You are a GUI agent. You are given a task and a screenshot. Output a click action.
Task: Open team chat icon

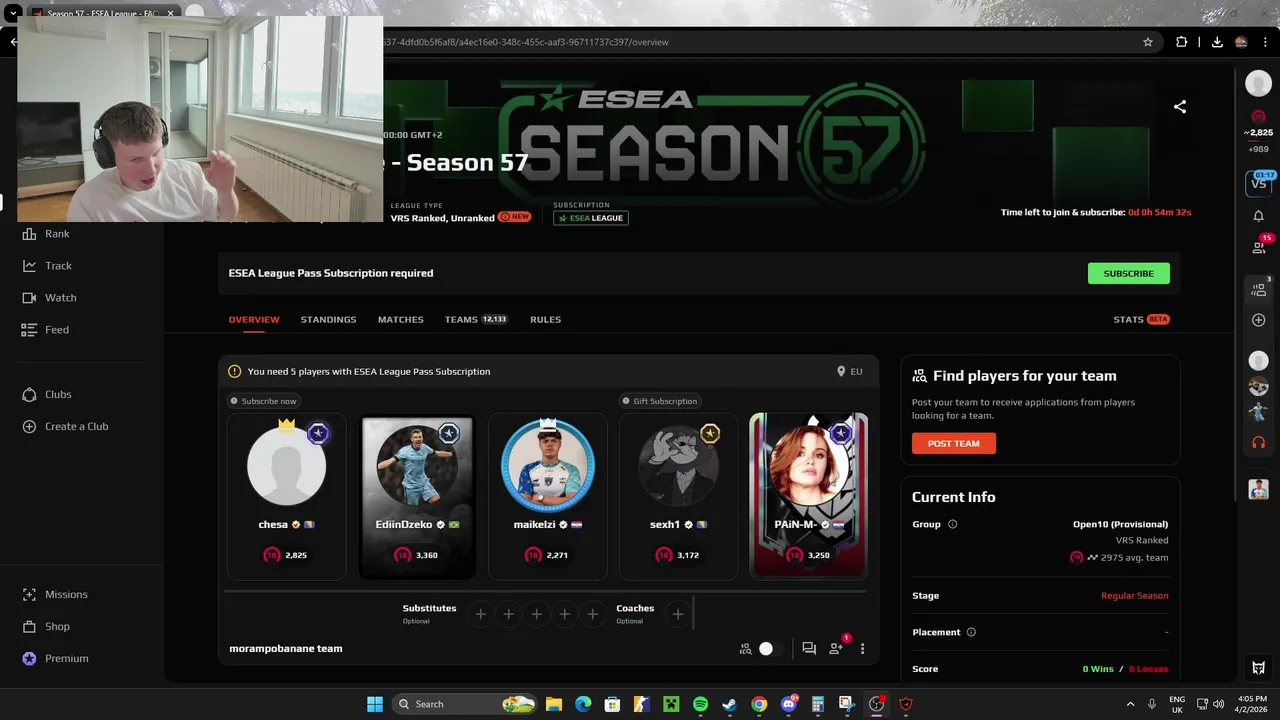[809, 648]
